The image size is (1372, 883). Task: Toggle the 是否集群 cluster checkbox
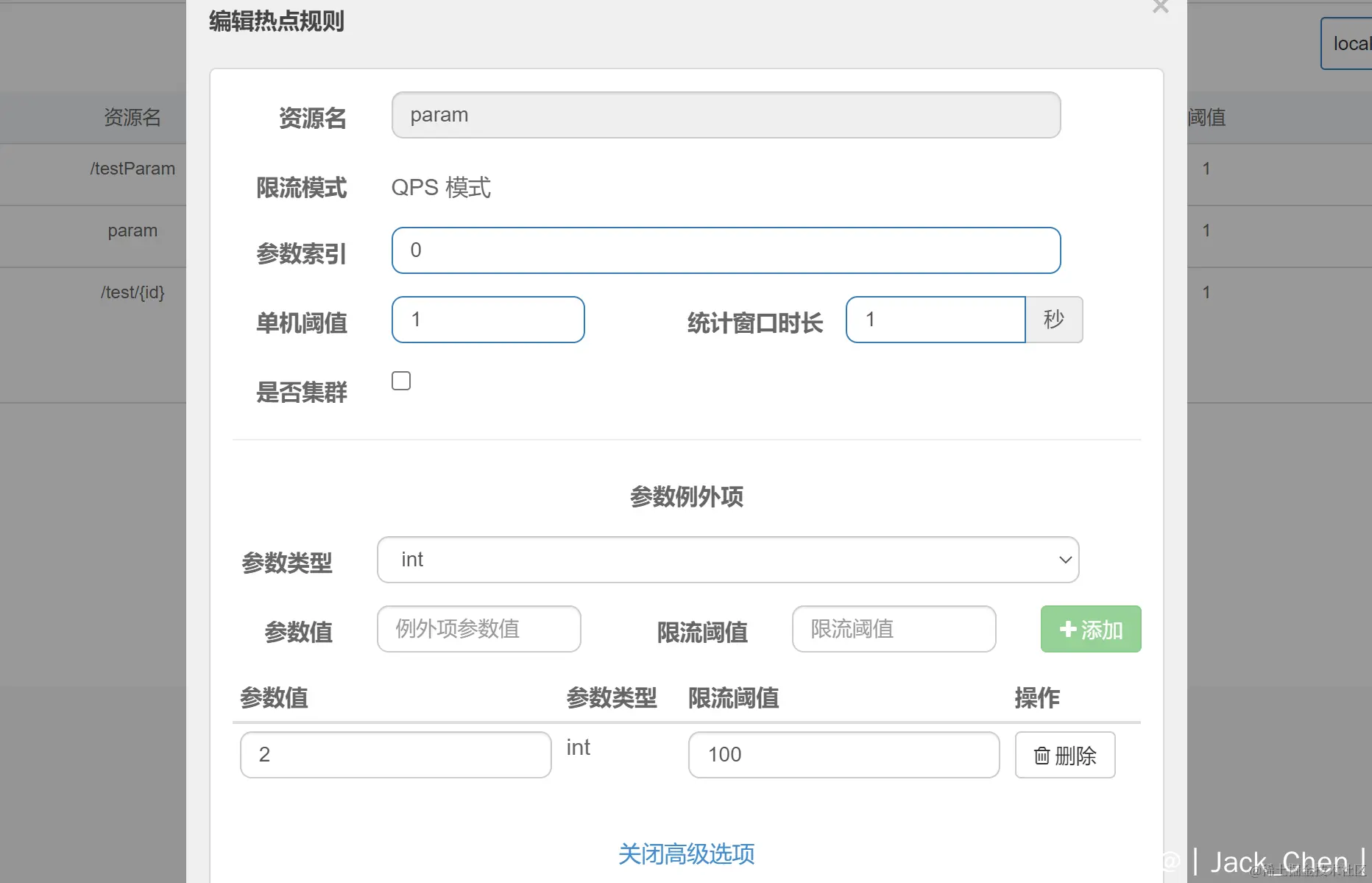(x=401, y=381)
